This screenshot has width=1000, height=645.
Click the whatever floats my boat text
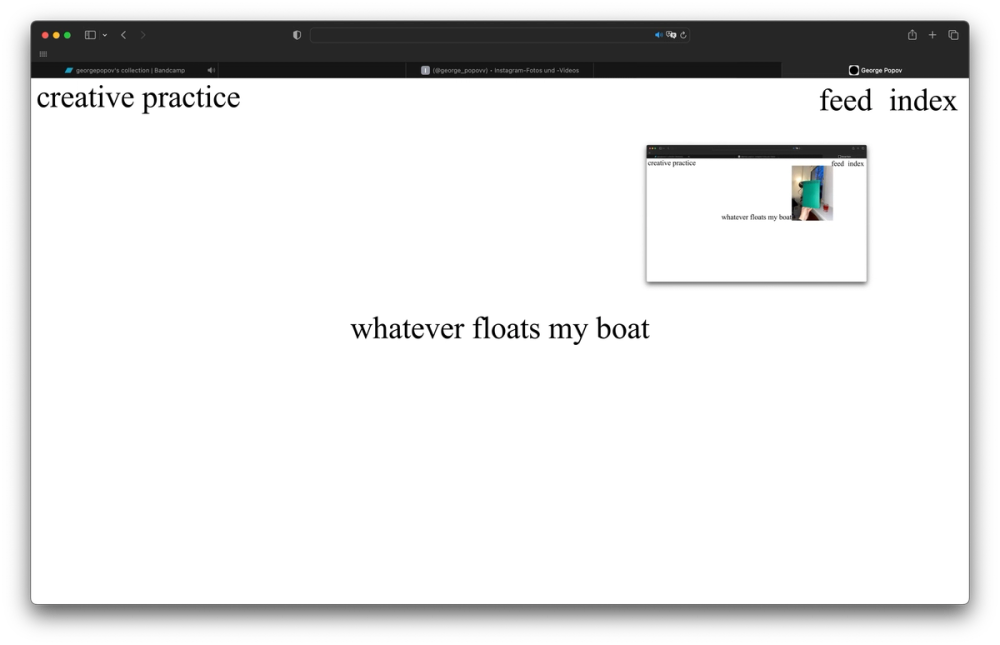point(500,329)
